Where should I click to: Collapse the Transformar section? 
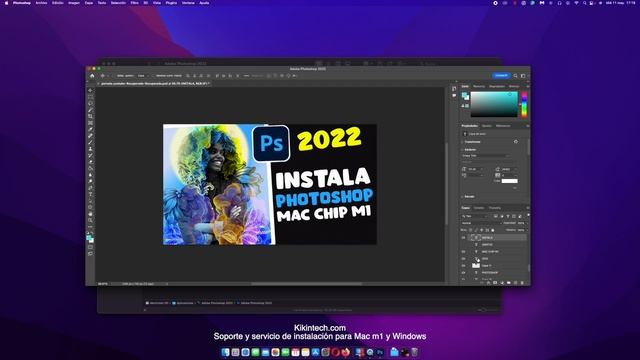(462, 142)
